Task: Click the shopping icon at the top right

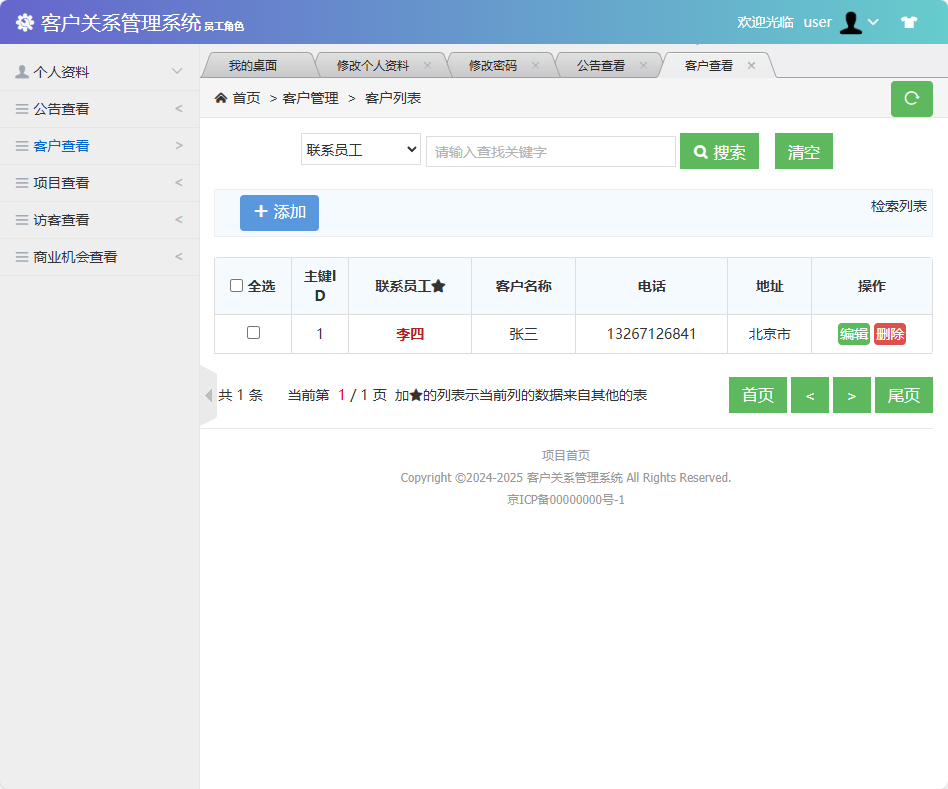Action: pyautogui.click(x=908, y=21)
